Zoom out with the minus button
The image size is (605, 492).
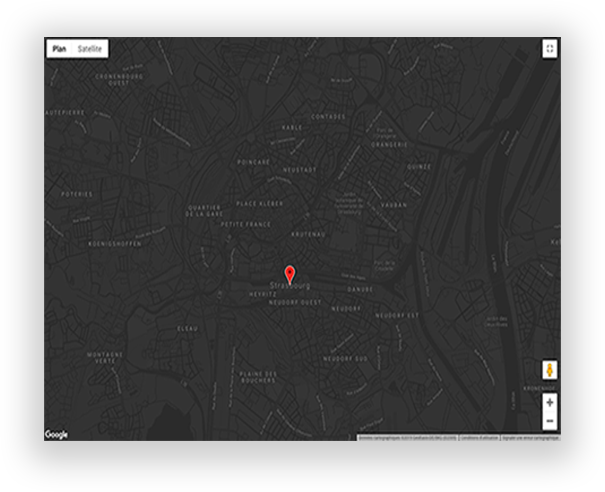pos(550,421)
